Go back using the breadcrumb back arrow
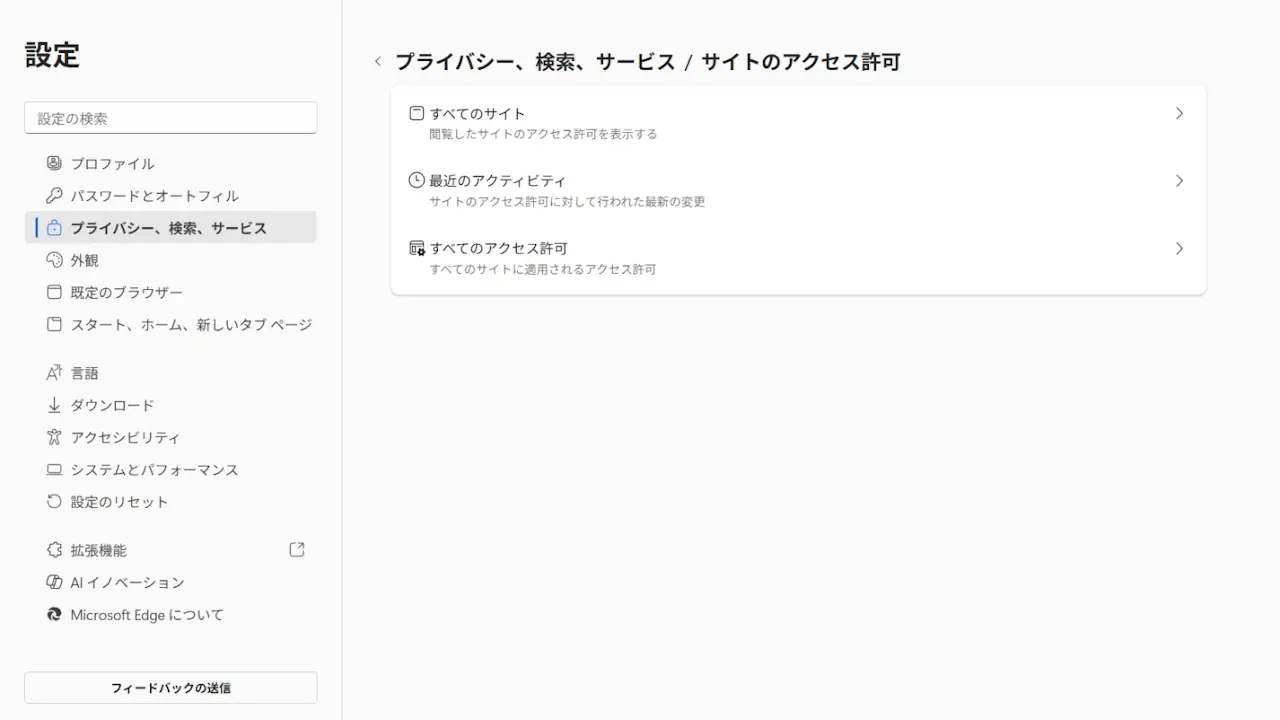 (378, 62)
